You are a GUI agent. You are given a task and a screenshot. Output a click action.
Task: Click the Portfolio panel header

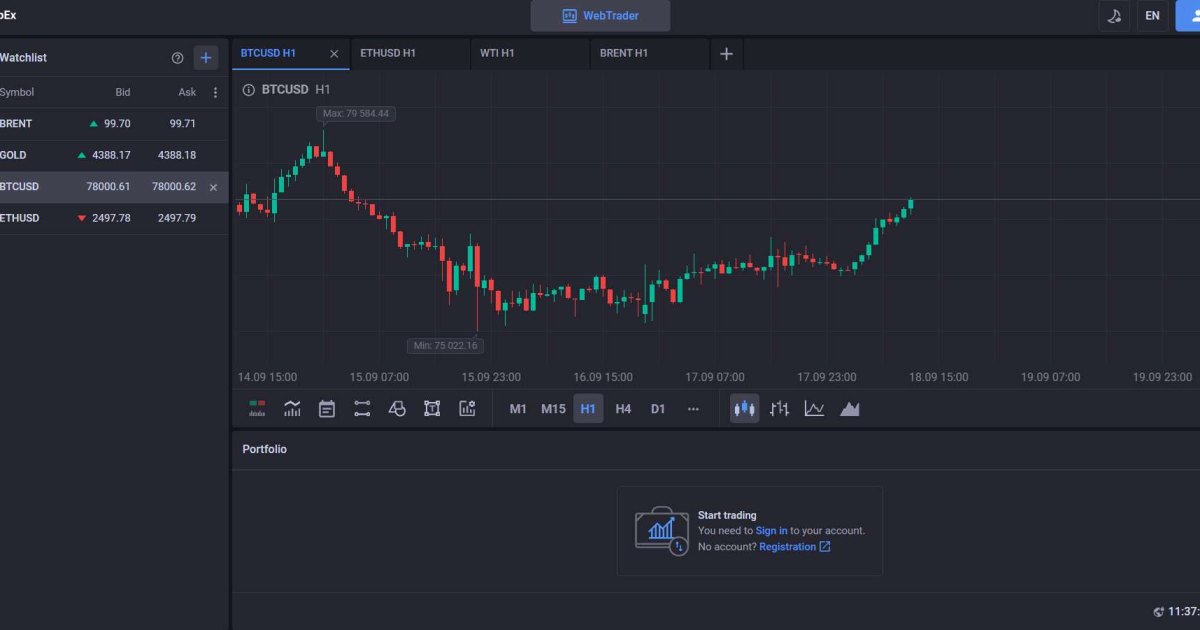tap(264, 450)
